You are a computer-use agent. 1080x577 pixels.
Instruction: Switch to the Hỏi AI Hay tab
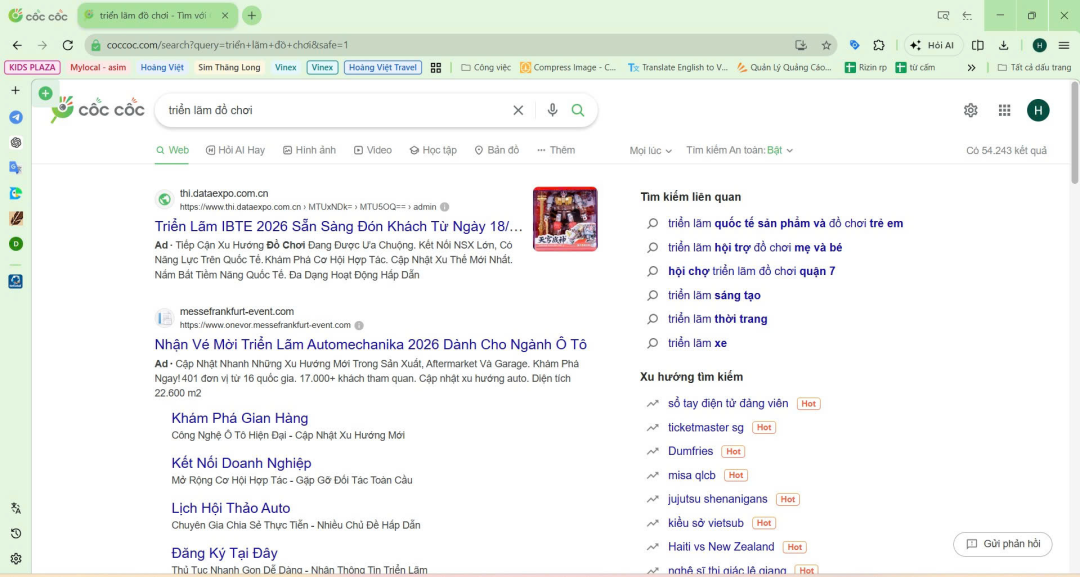(235, 150)
